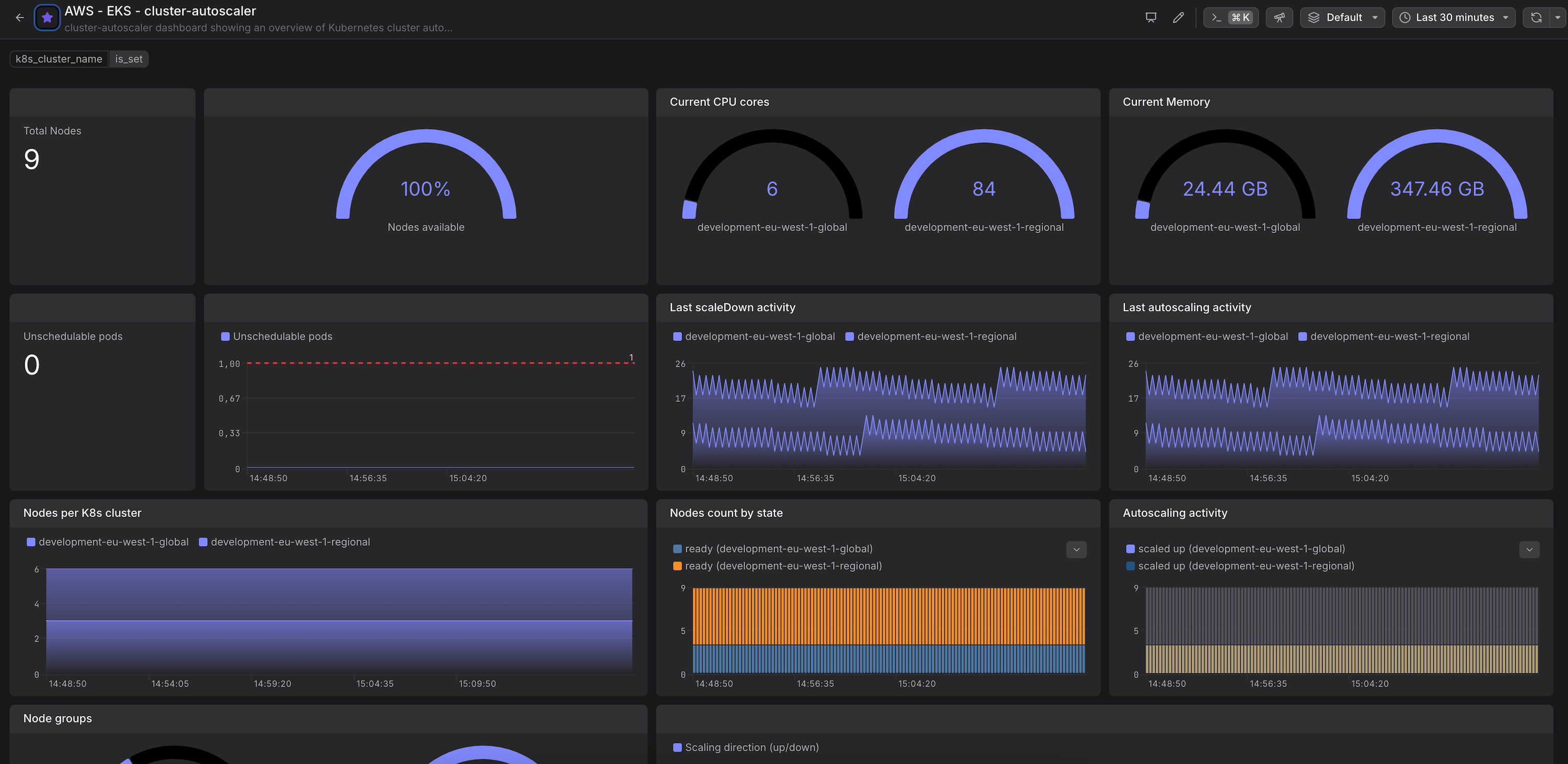
Task: Click the back arrow icon
Action: 19,17
